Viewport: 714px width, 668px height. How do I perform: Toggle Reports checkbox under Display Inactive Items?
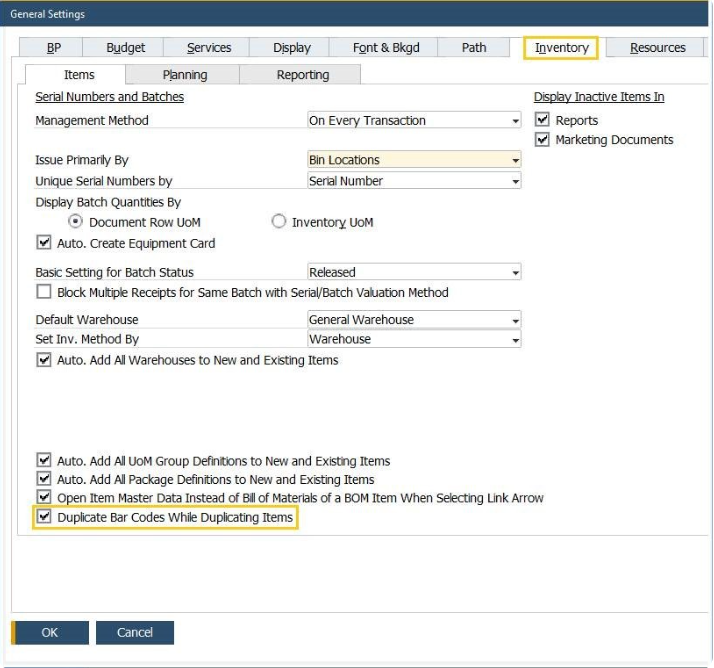pos(543,120)
